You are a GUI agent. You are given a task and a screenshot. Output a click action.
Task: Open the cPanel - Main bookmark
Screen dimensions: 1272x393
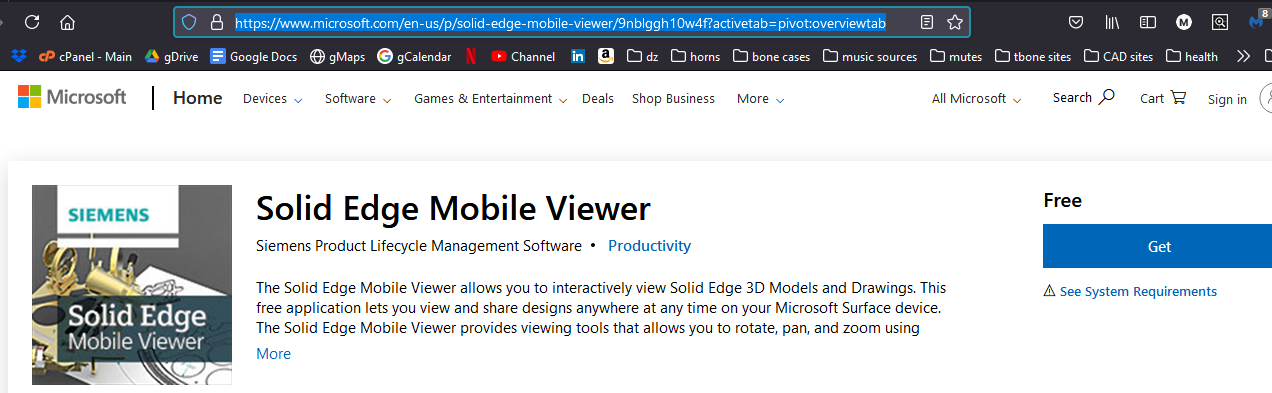tap(86, 57)
